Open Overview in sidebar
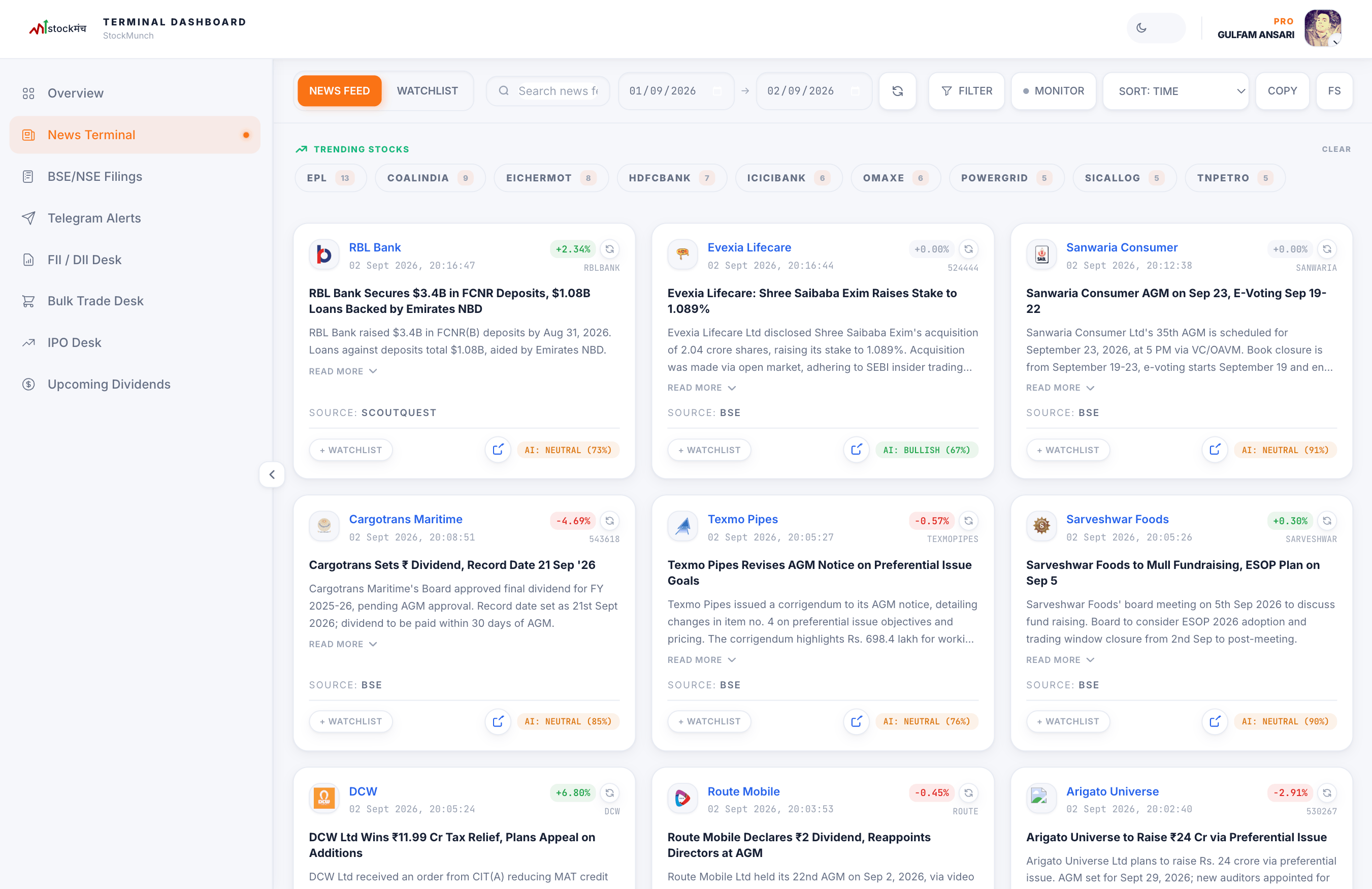 coord(135,93)
